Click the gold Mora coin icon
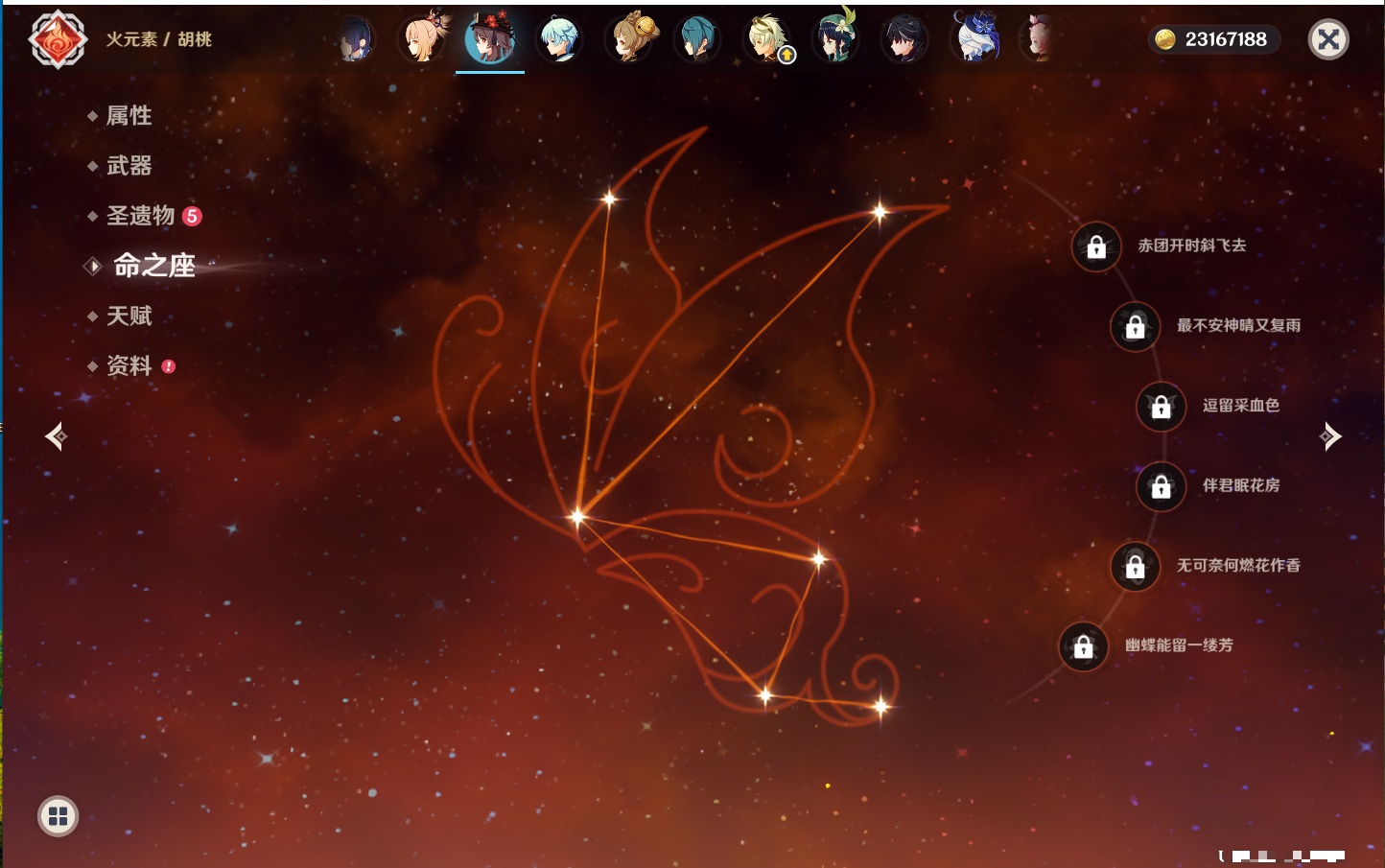This screenshot has height=868, width=1385. point(1164,39)
